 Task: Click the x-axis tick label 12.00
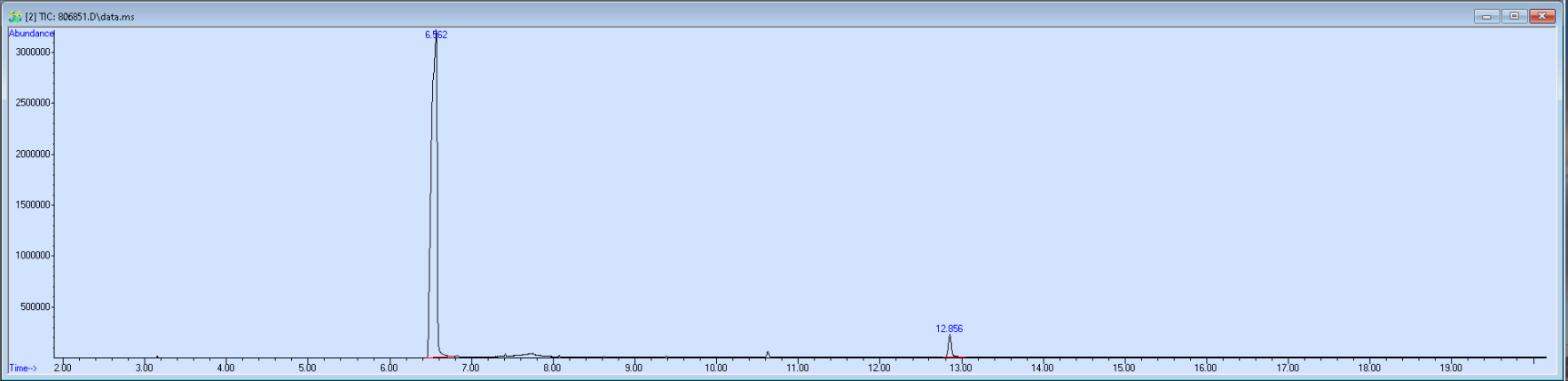(879, 368)
